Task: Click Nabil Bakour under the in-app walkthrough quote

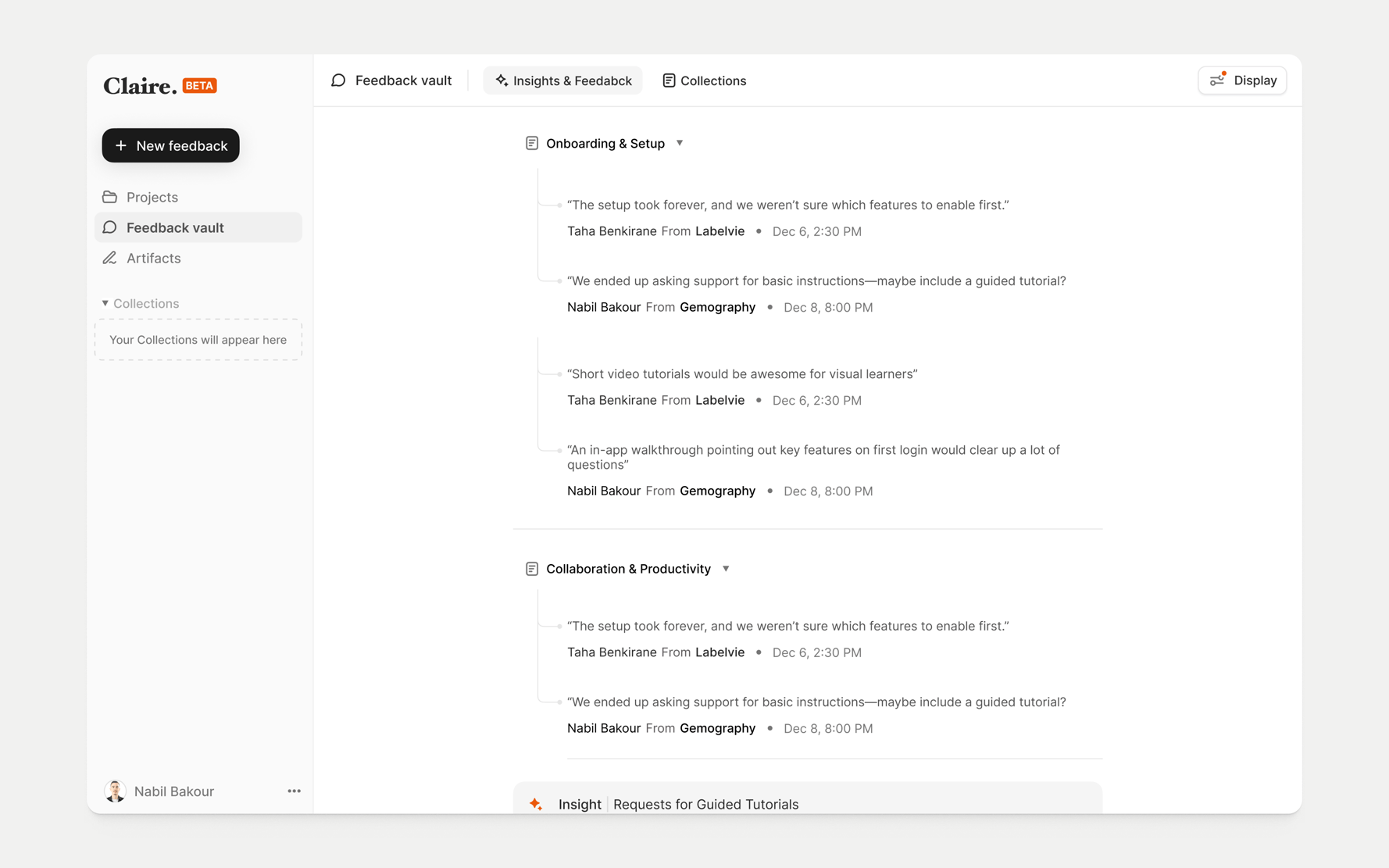Action: (604, 491)
